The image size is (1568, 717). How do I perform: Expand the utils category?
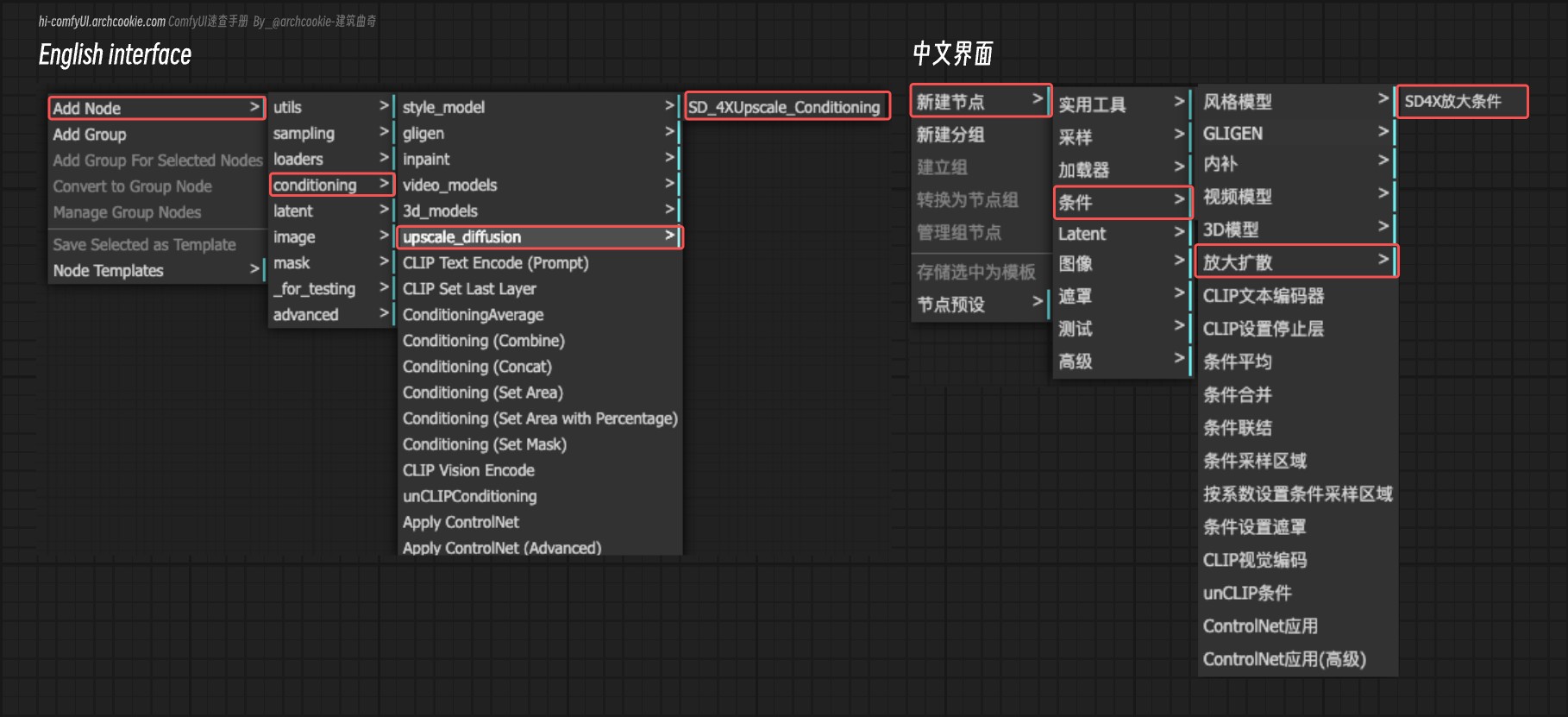(x=331, y=107)
